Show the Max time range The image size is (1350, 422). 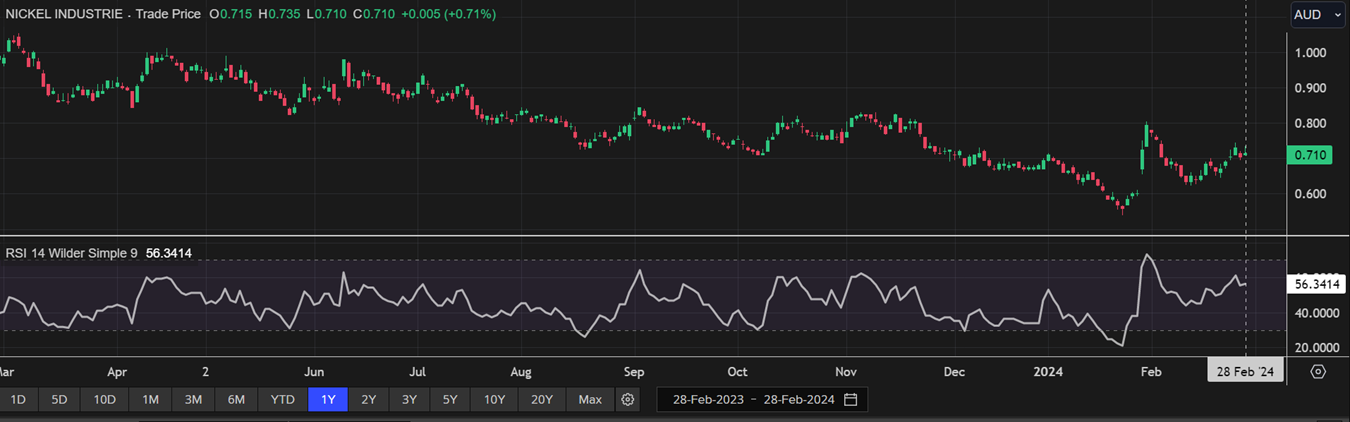tap(590, 400)
